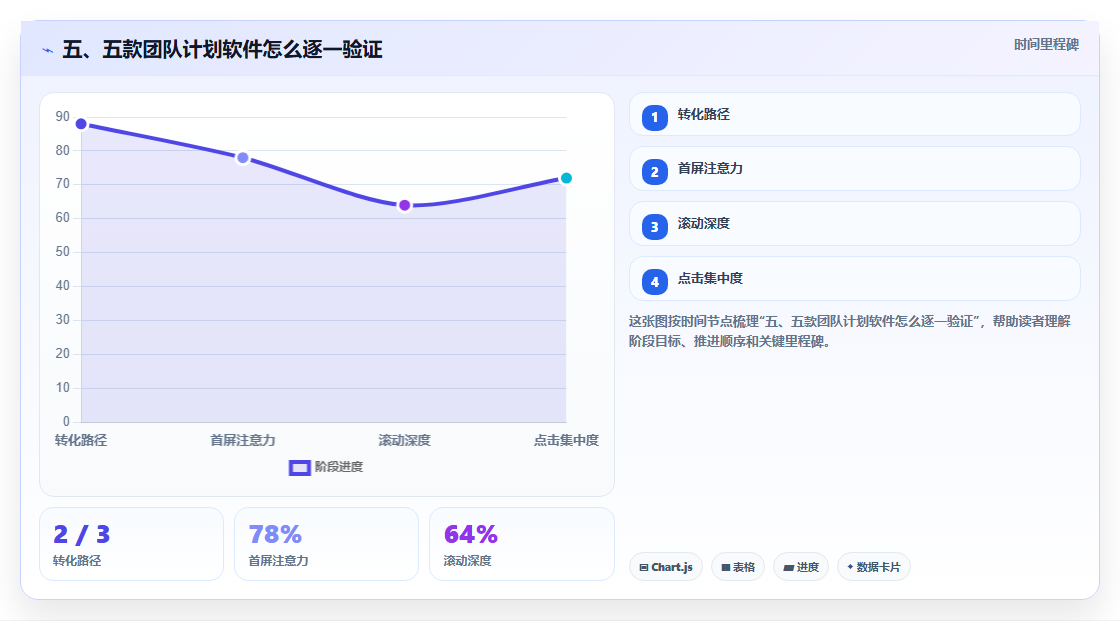Click the 转化路径 data point at 88
Image resolution: width=1120 pixels, height=621 pixels.
[81, 124]
